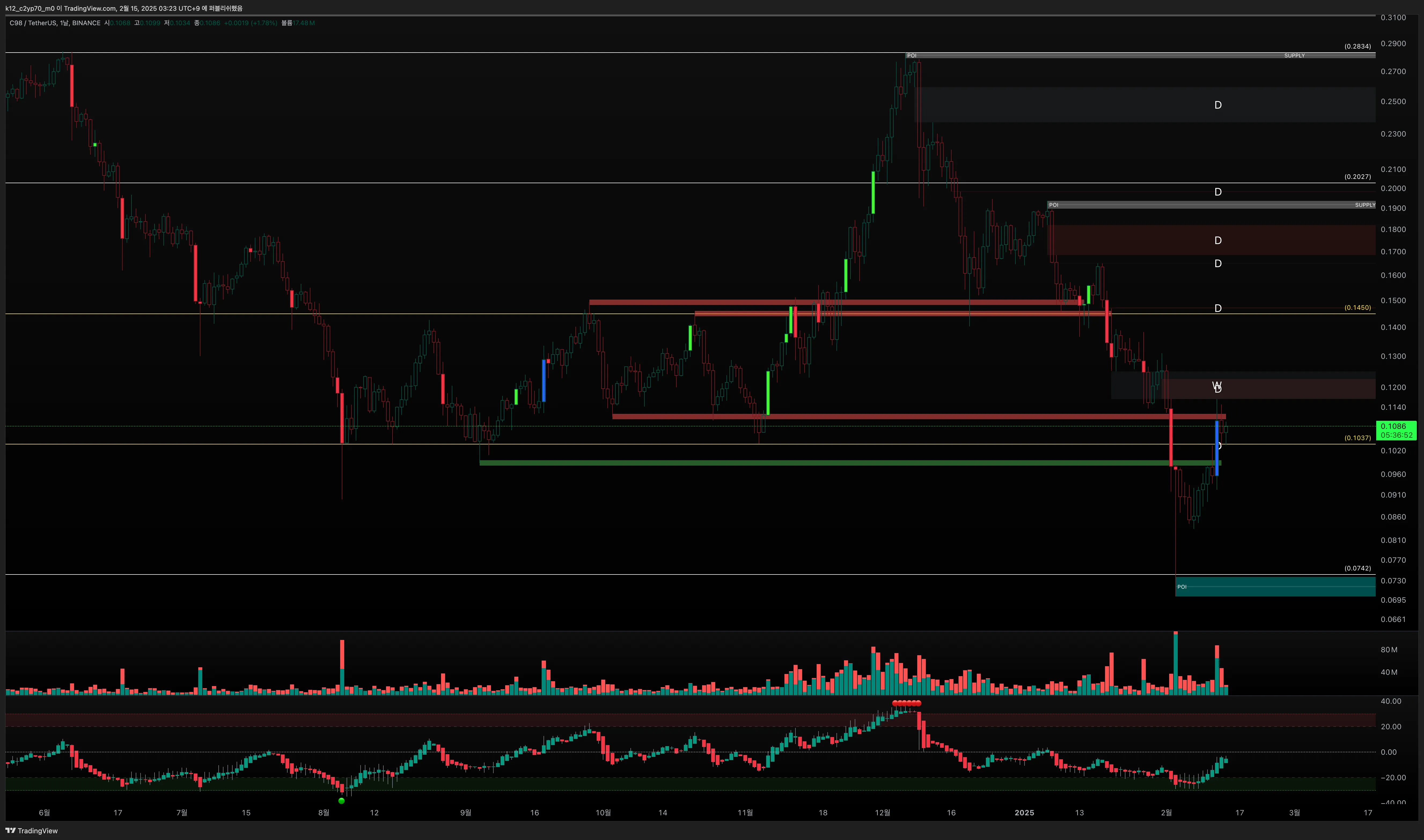Click the TradingView logo in the footer
This screenshot has height=840, width=1424.
click(32, 830)
